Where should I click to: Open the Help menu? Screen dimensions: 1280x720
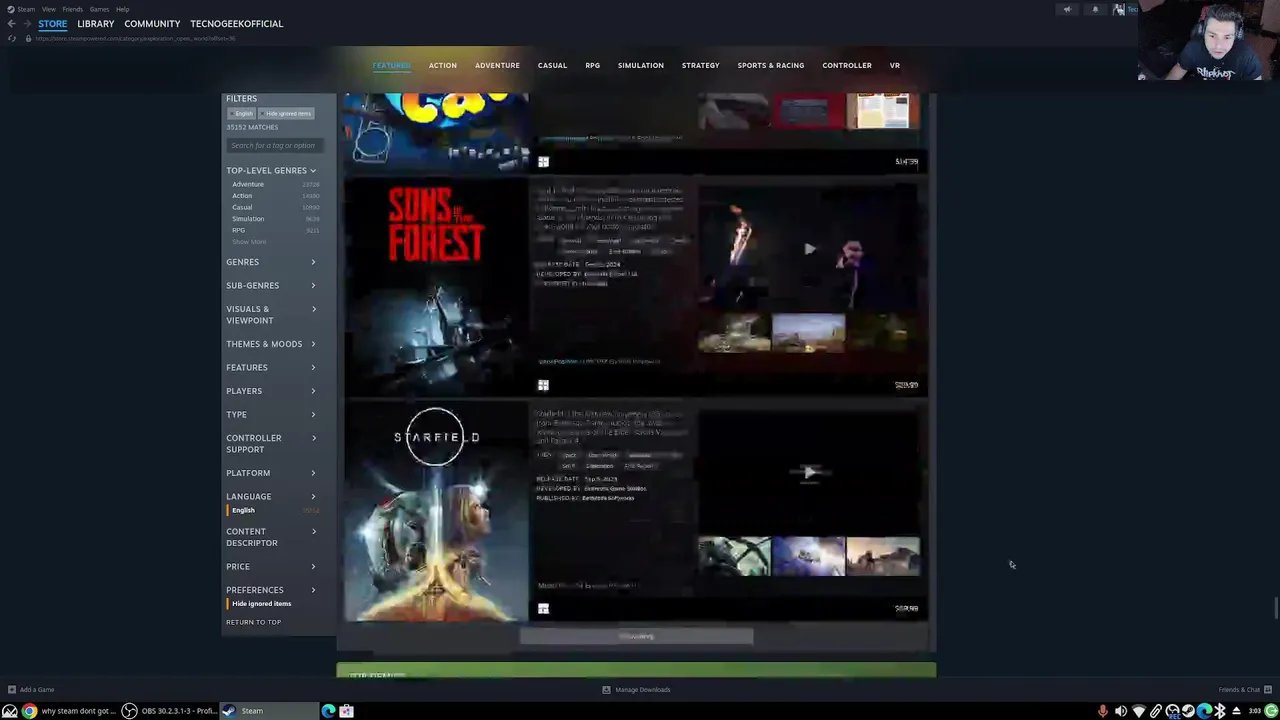[x=122, y=9]
